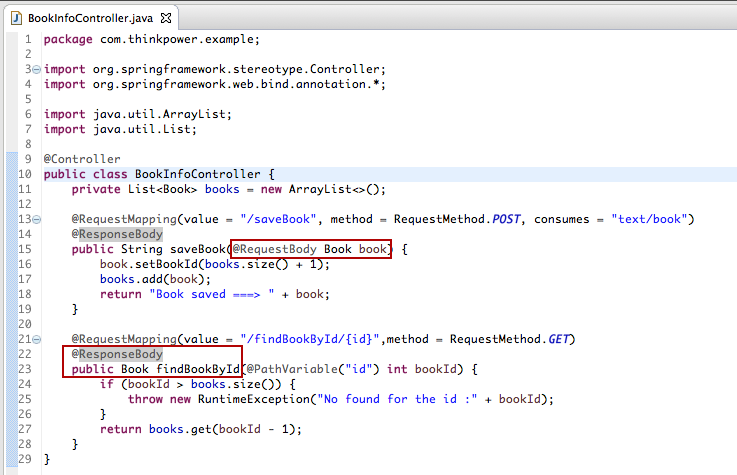Collapse the saveBook method at line 13
737x475 pixels.
(36, 219)
